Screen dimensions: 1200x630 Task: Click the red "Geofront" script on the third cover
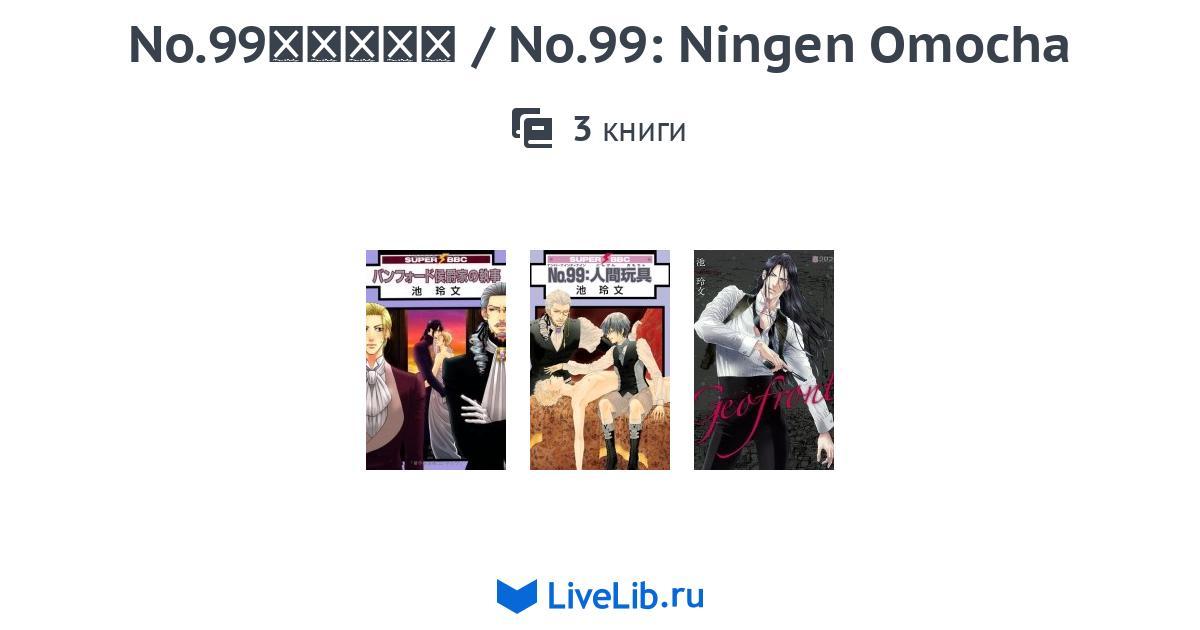(x=764, y=395)
